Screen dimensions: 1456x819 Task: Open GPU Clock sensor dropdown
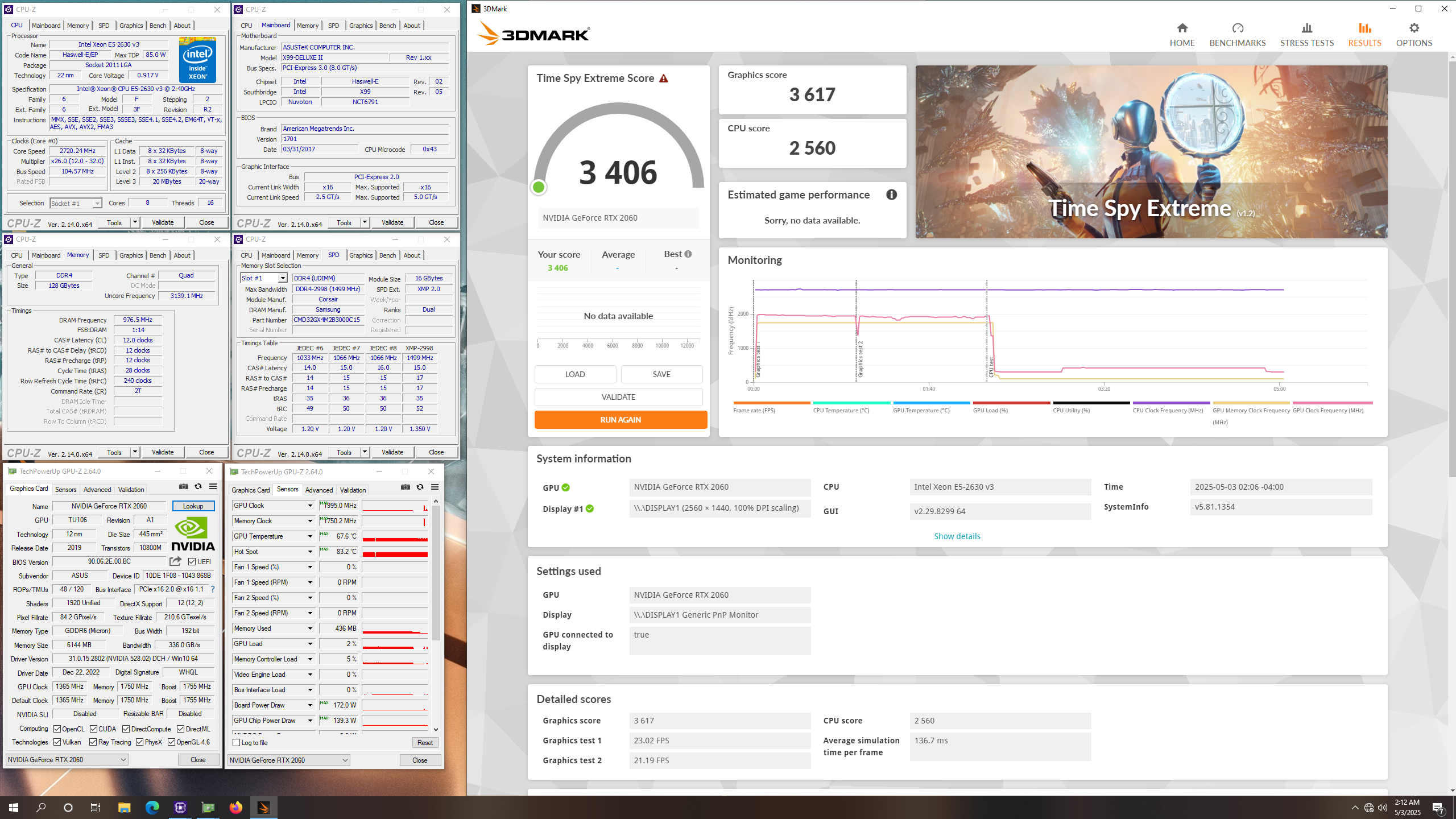click(x=310, y=506)
